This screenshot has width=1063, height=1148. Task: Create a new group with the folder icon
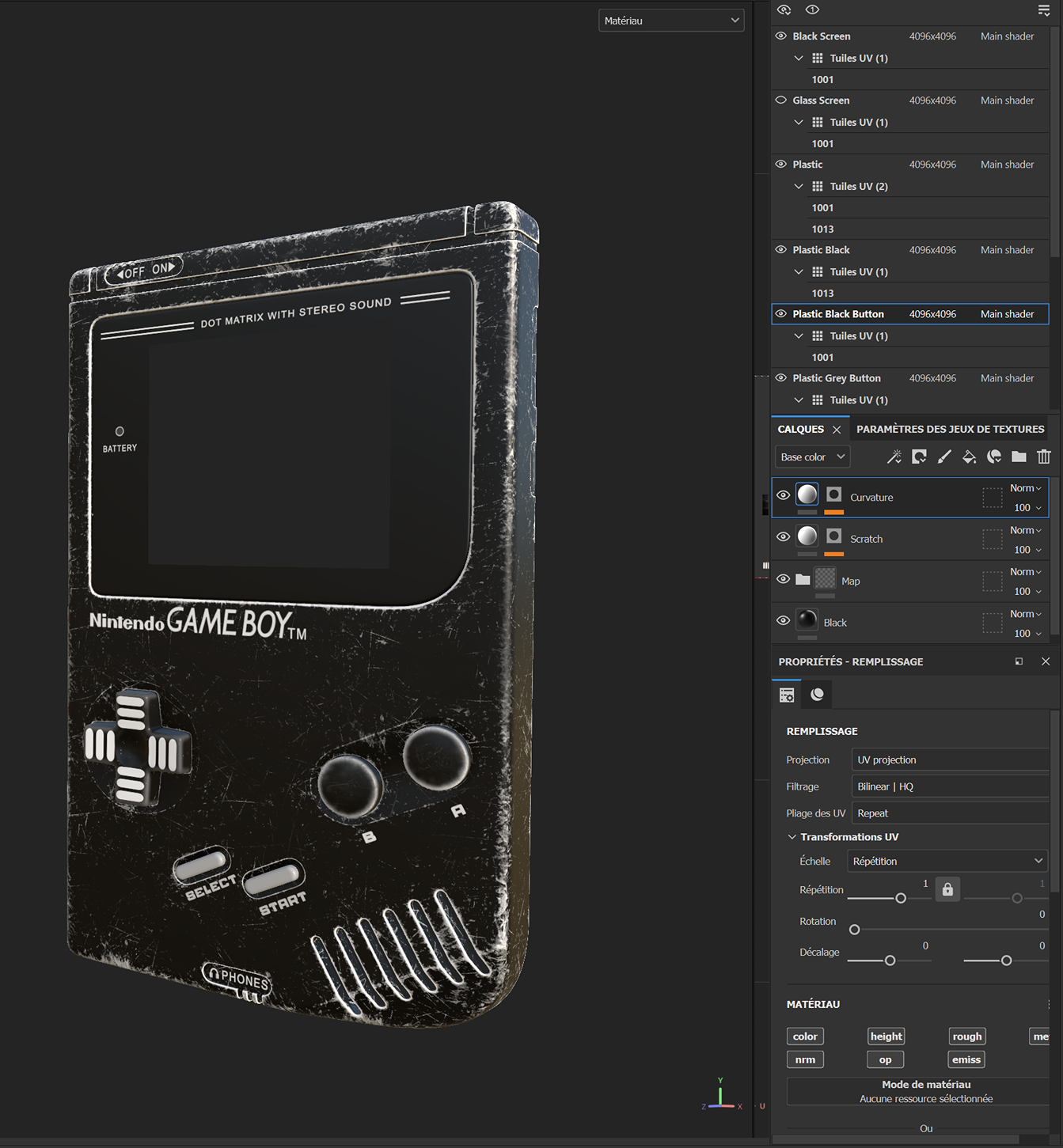1019,457
